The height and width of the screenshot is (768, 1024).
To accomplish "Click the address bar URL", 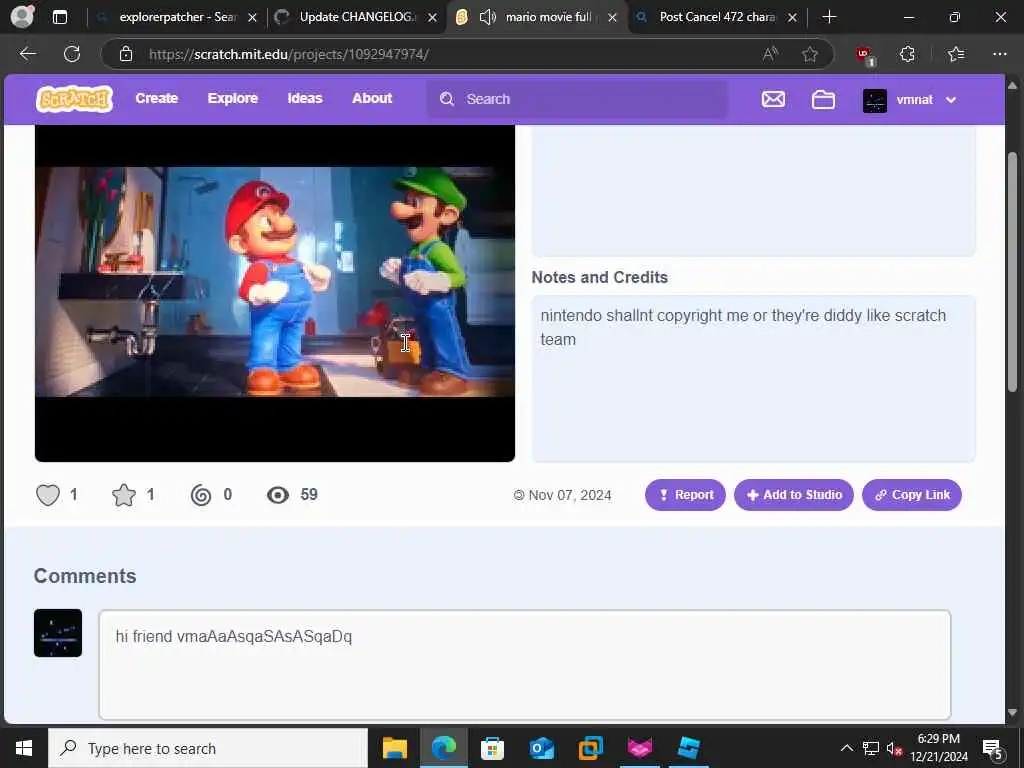I will pos(289,54).
